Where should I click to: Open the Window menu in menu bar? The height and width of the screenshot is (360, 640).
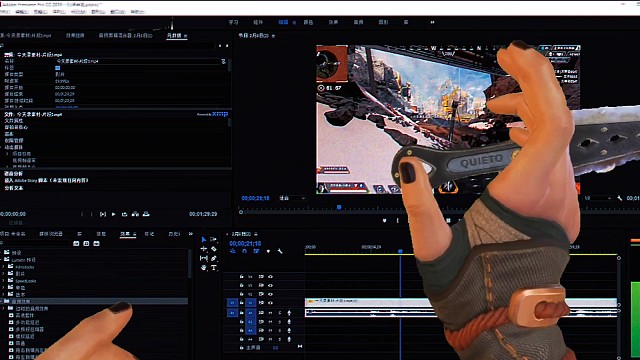(x=118, y=11)
